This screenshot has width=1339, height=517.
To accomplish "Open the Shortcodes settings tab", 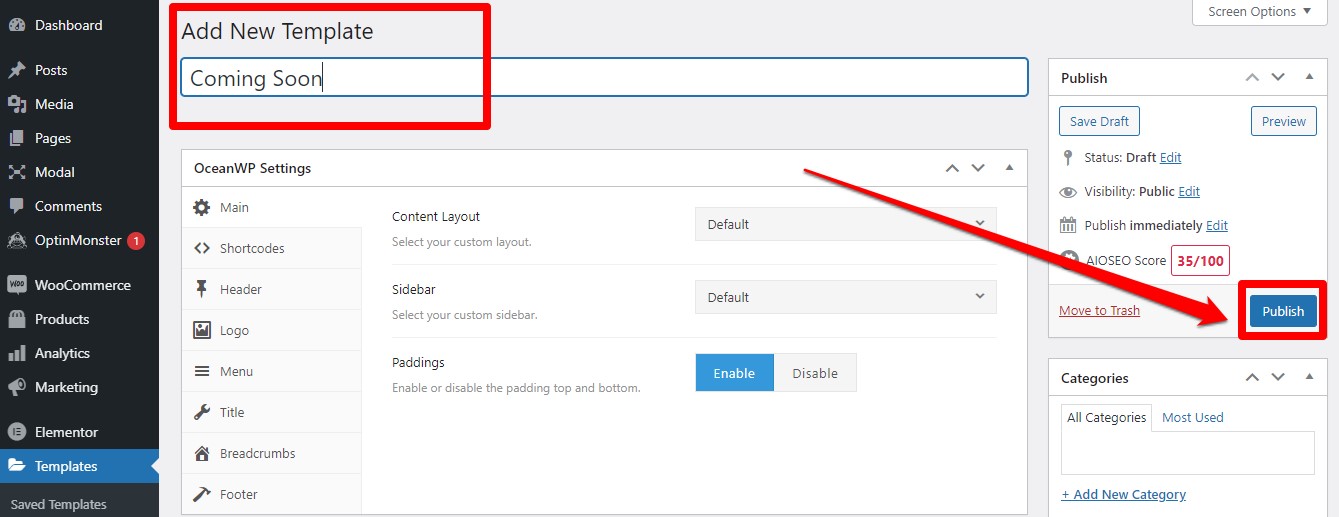I will pyautogui.click(x=252, y=248).
